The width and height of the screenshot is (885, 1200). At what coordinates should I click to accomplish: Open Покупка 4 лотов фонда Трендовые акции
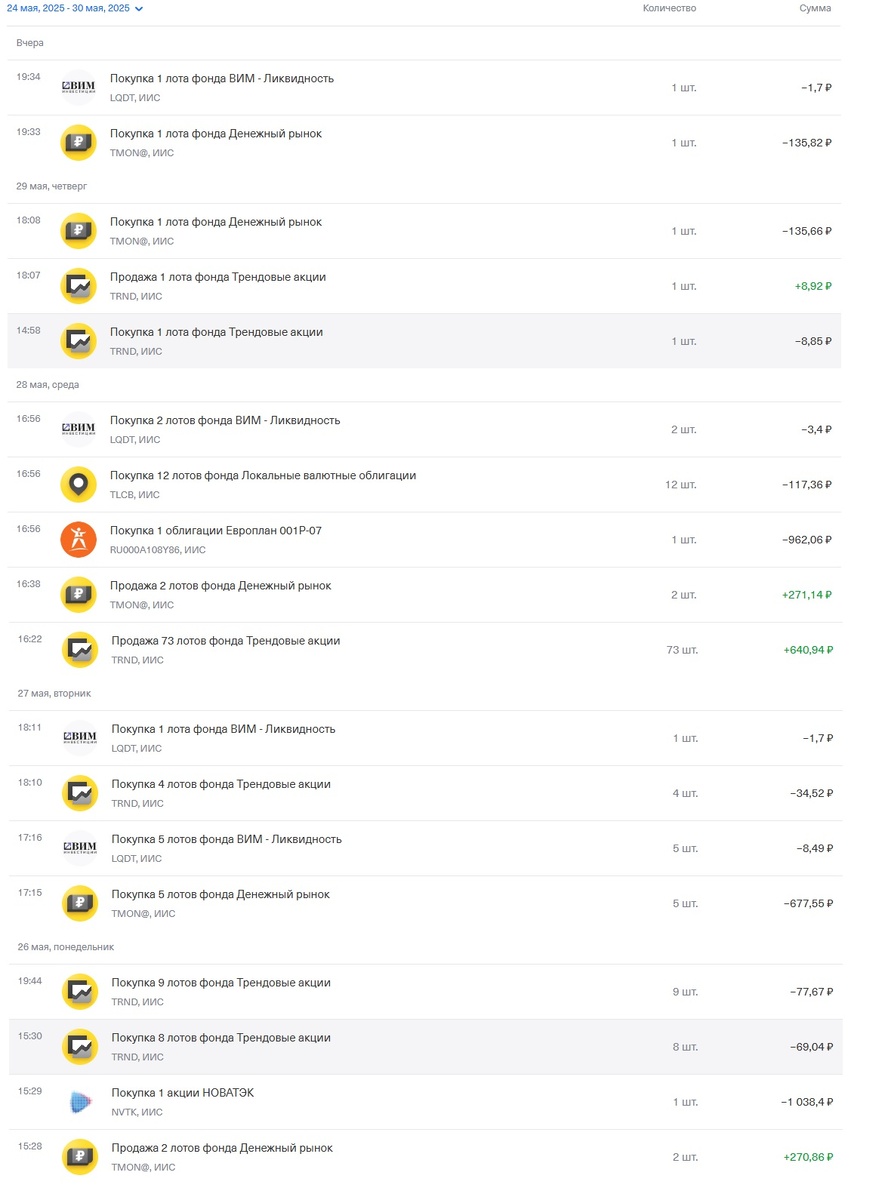coord(425,793)
